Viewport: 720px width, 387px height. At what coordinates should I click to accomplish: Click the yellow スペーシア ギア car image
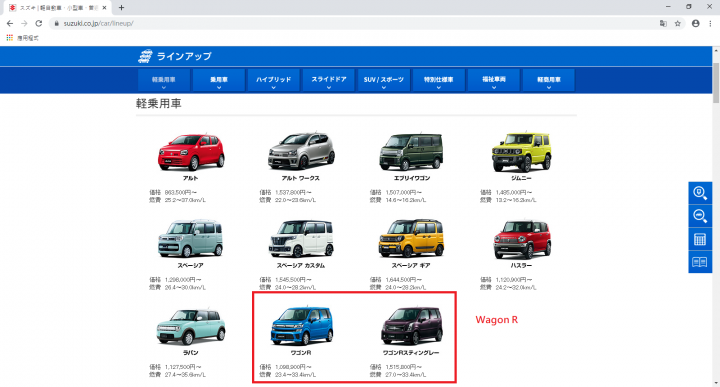click(x=411, y=238)
